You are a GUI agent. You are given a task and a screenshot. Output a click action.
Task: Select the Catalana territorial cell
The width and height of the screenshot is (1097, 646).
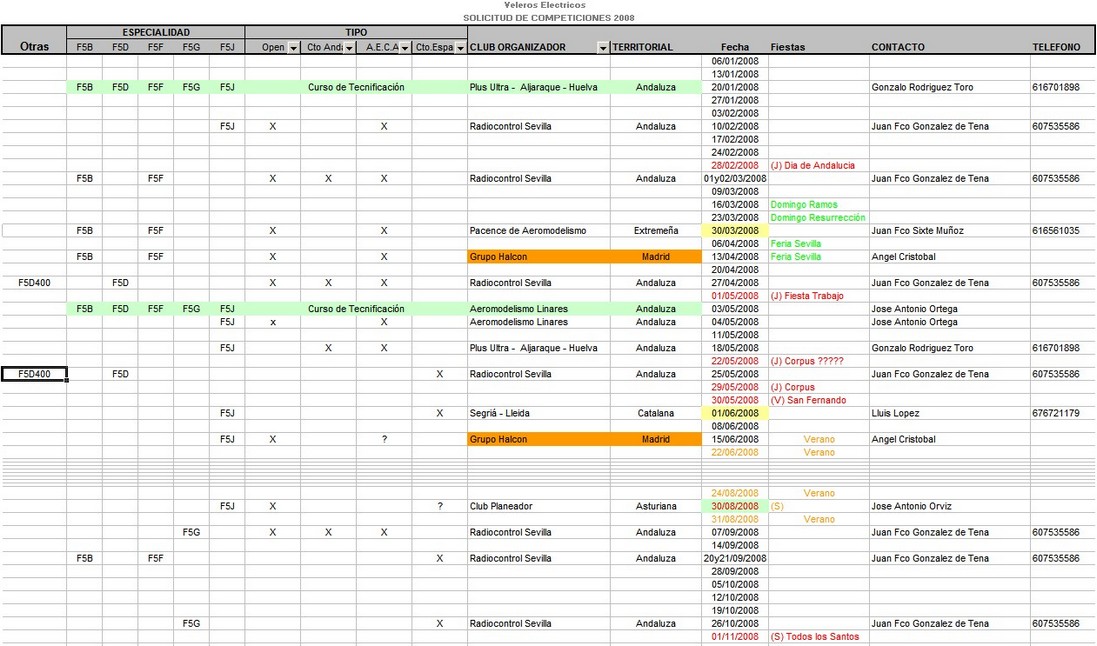point(656,413)
